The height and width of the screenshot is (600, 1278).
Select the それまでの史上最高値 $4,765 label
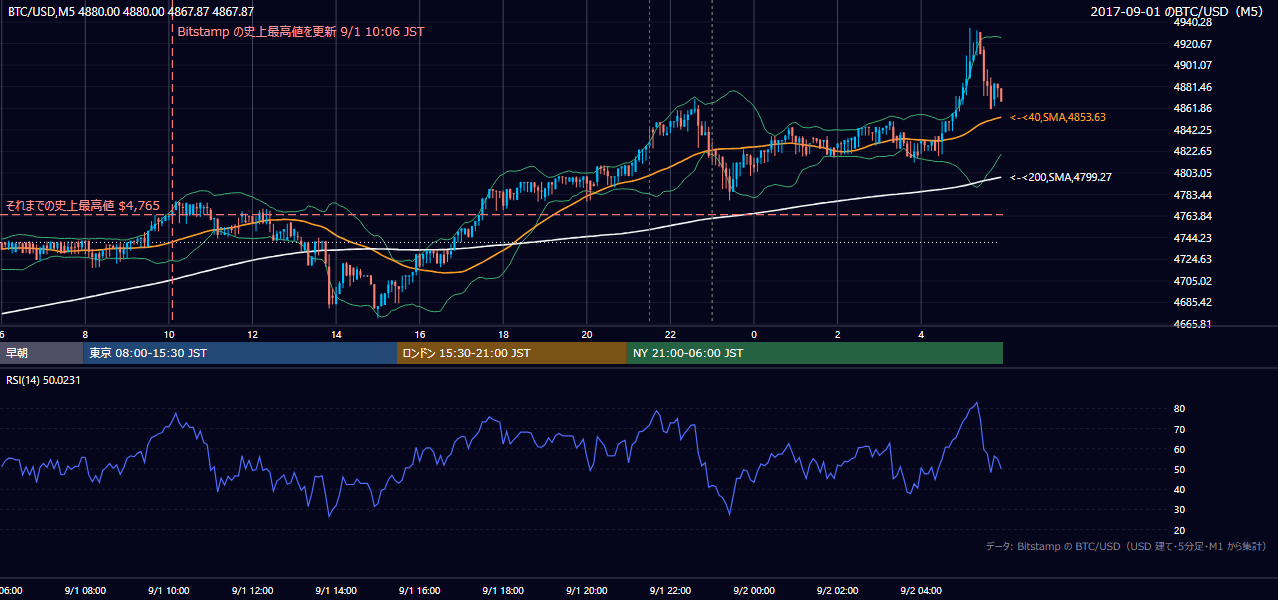pyautogui.click(x=83, y=206)
